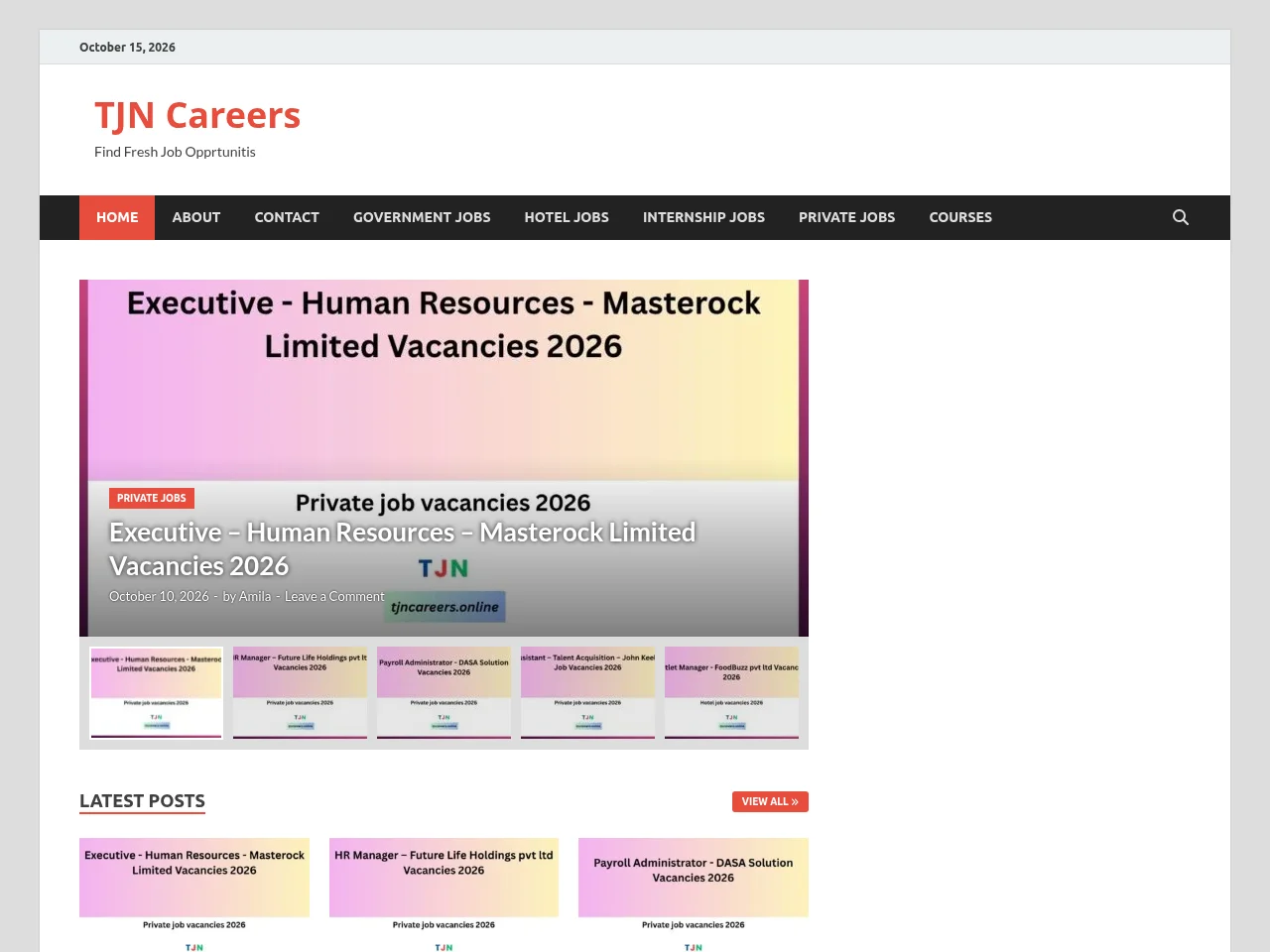Click the TJN Careers site title
The image size is (1270, 952).
pyautogui.click(x=197, y=115)
